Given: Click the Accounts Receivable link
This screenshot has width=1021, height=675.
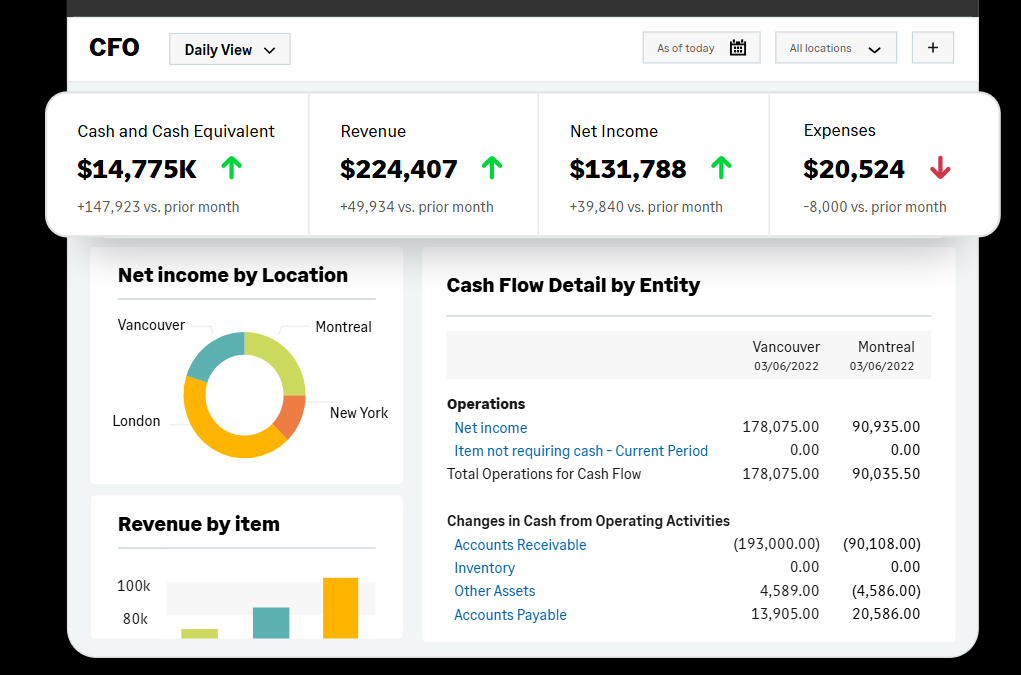Looking at the screenshot, I should (520, 545).
